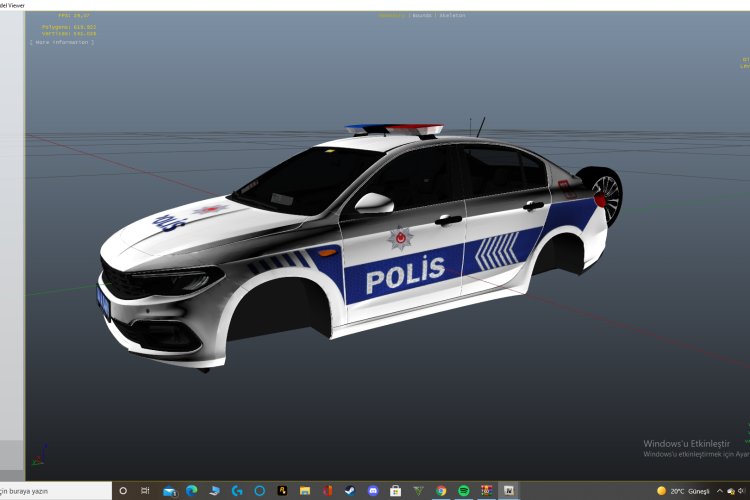750x500 pixels.
Task: Switch to the Skeleton view mode
Action: tap(452, 15)
